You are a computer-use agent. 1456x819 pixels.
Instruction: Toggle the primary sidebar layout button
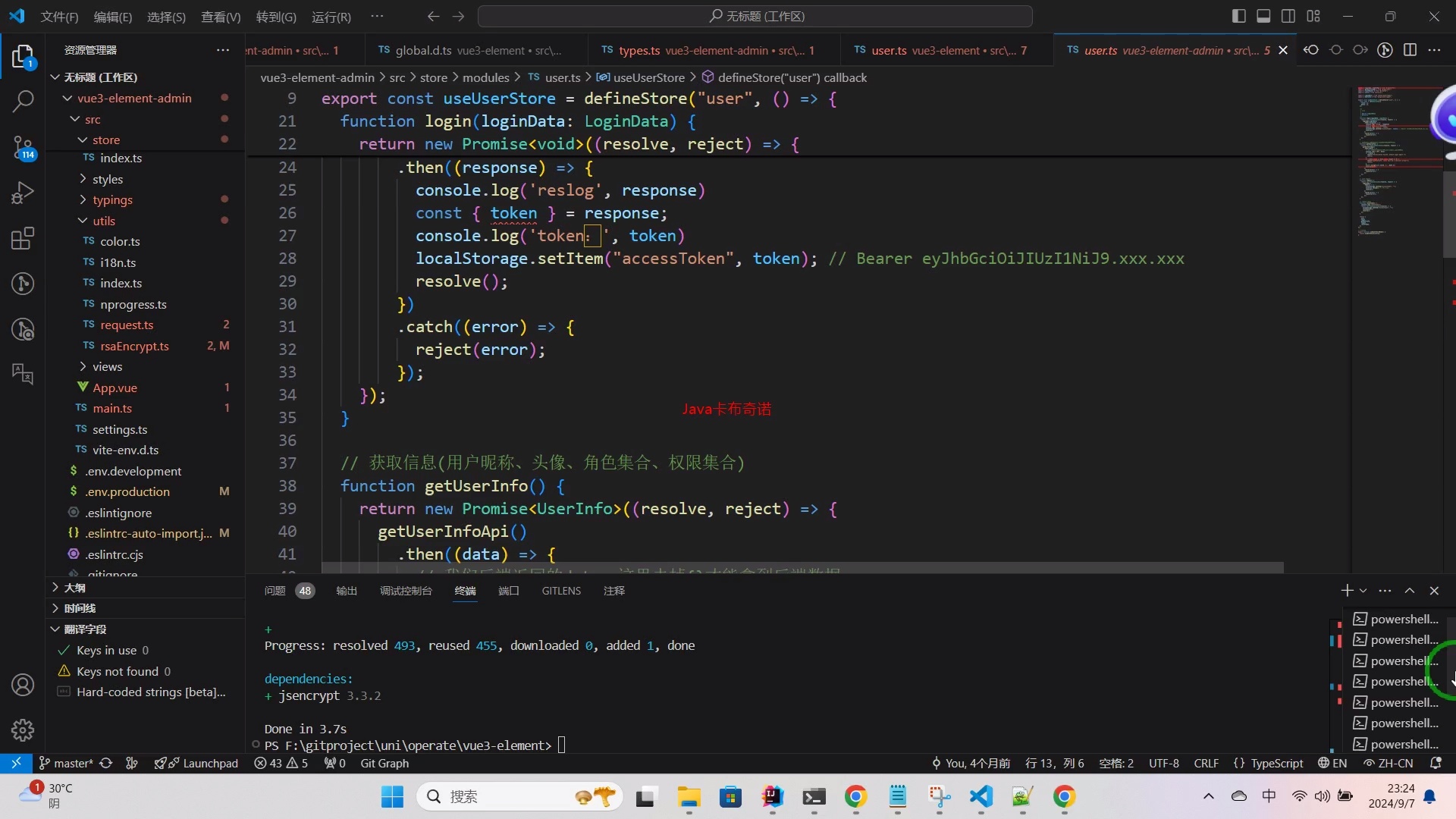point(1238,16)
